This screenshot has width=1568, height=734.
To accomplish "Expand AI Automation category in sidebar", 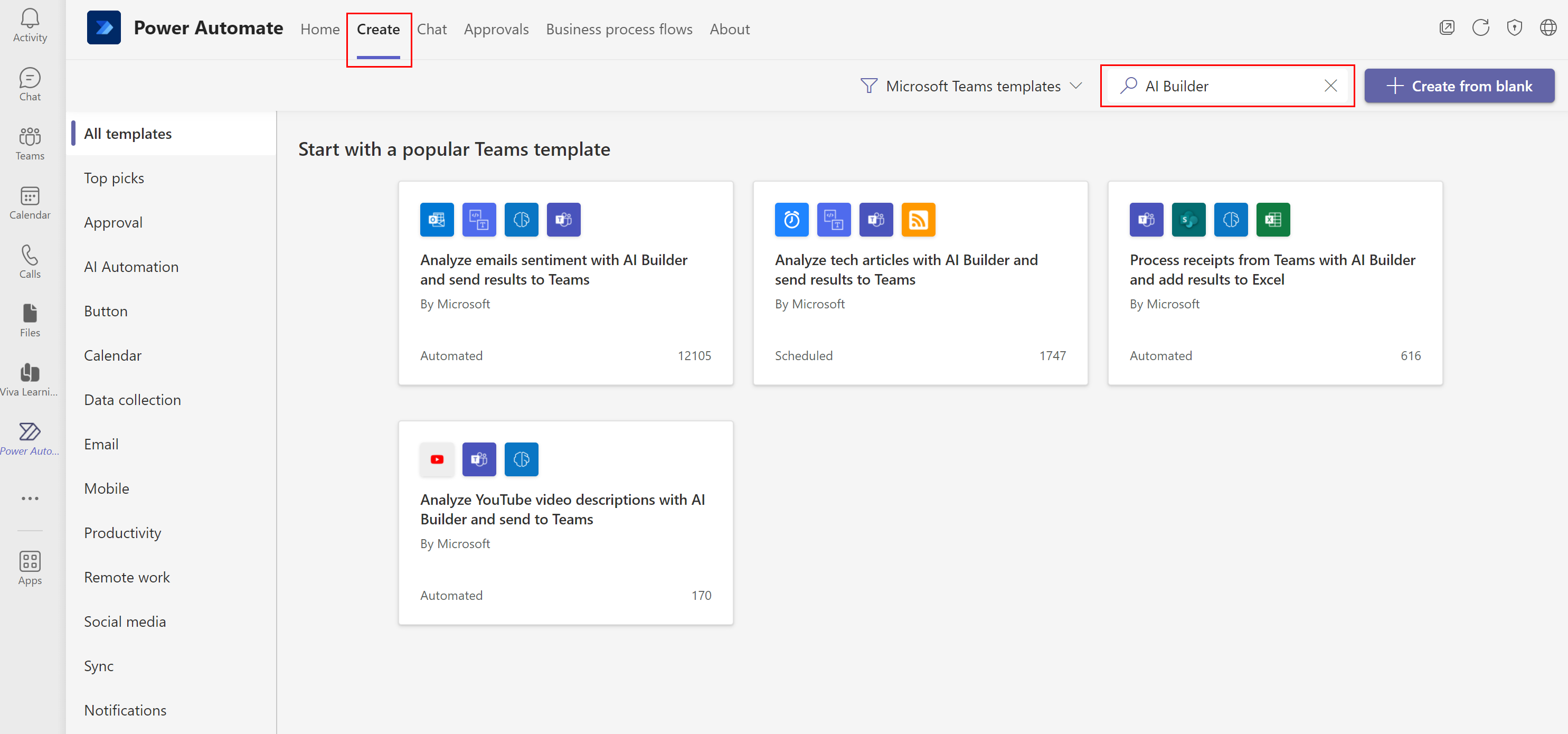I will pyautogui.click(x=130, y=266).
